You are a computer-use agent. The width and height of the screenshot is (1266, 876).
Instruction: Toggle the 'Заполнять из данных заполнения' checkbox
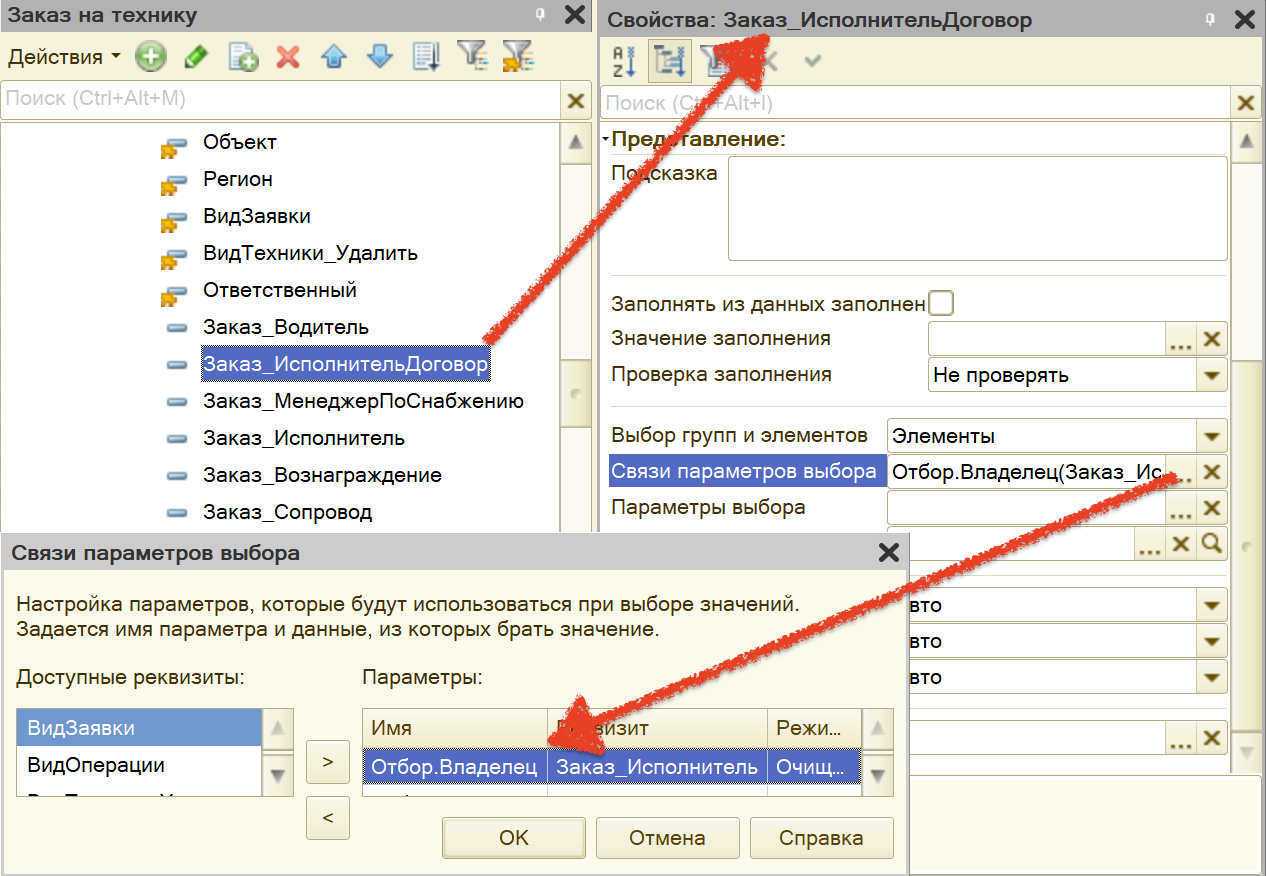coord(940,303)
